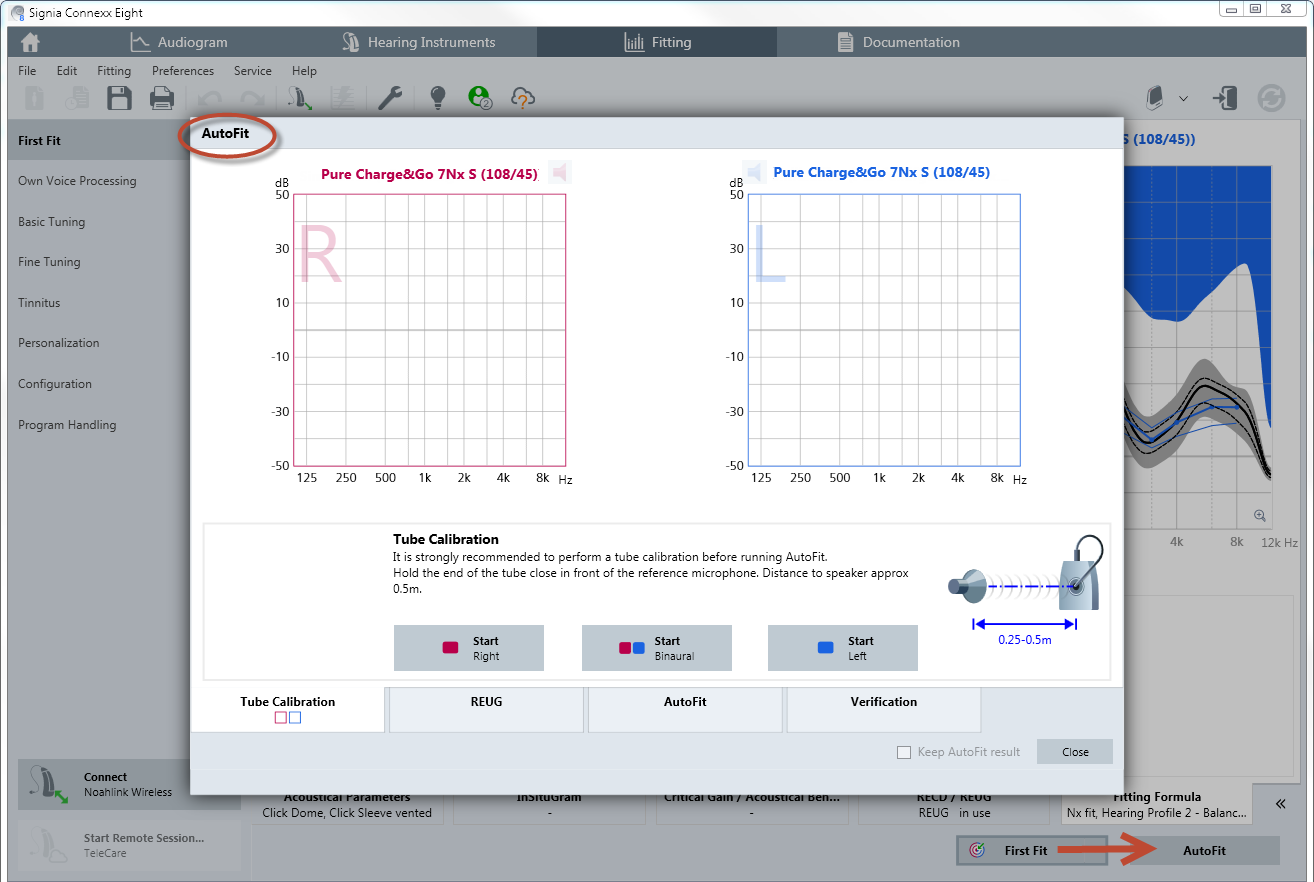Click the right ear gain graph
This screenshot has width=1314, height=882.
pyautogui.click(x=429, y=330)
